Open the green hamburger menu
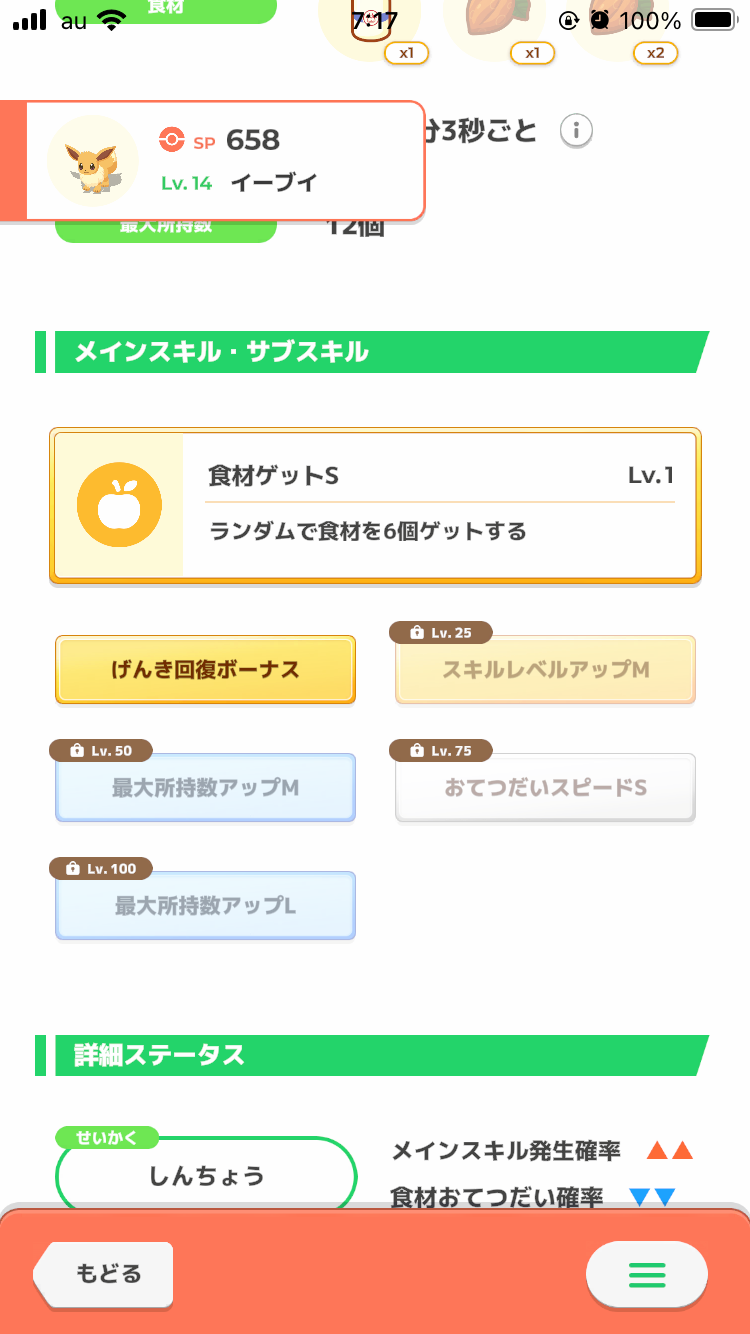The width and height of the screenshot is (750, 1334). tap(646, 1274)
